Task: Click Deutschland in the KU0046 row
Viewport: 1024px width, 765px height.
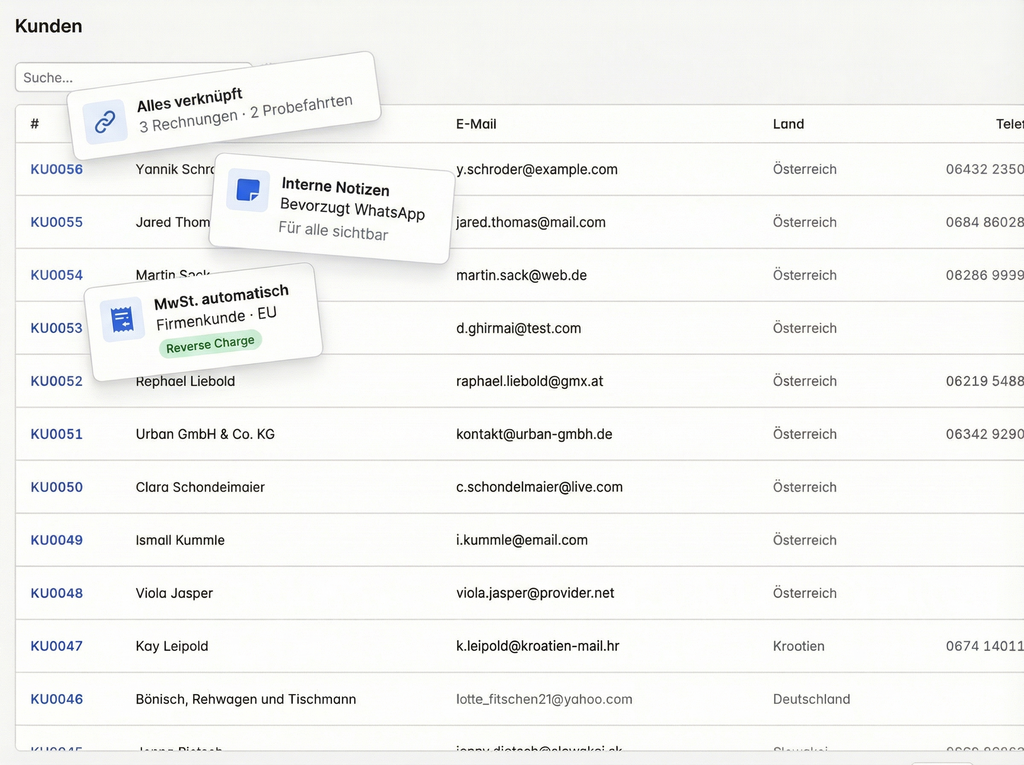Action: coord(811,699)
